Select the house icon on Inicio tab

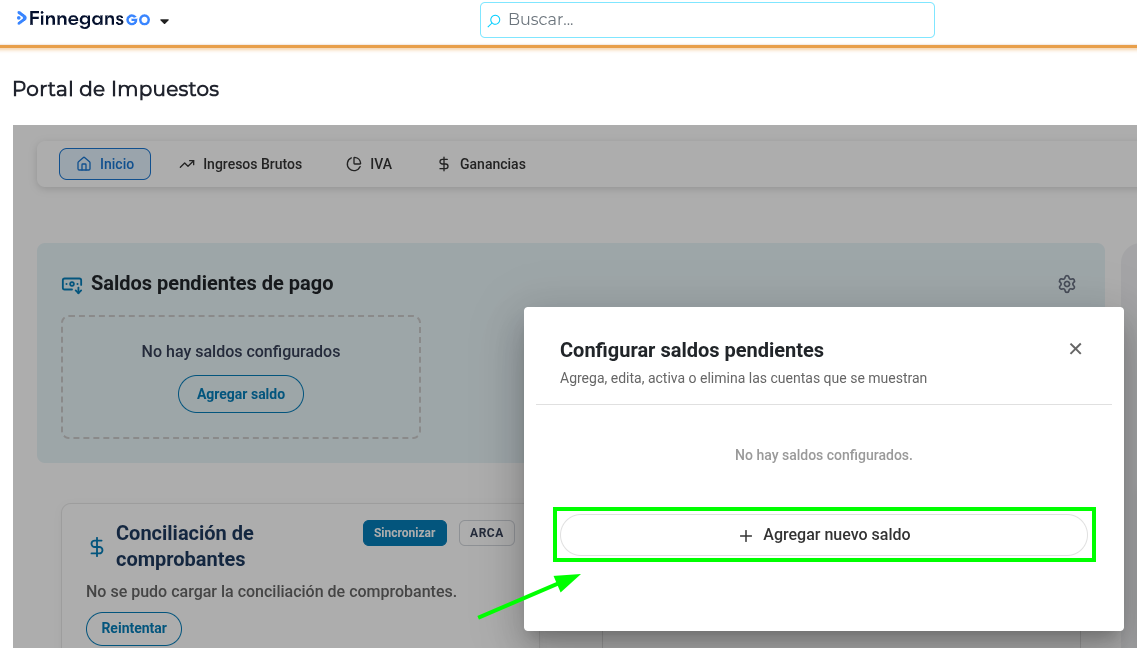click(x=84, y=164)
